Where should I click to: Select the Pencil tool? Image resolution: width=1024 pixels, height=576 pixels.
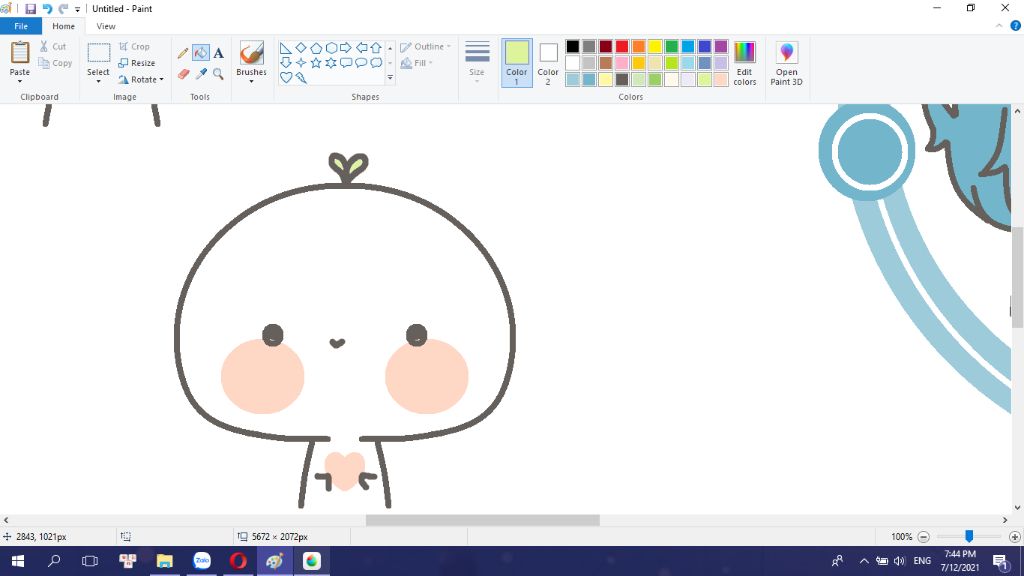point(183,53)
